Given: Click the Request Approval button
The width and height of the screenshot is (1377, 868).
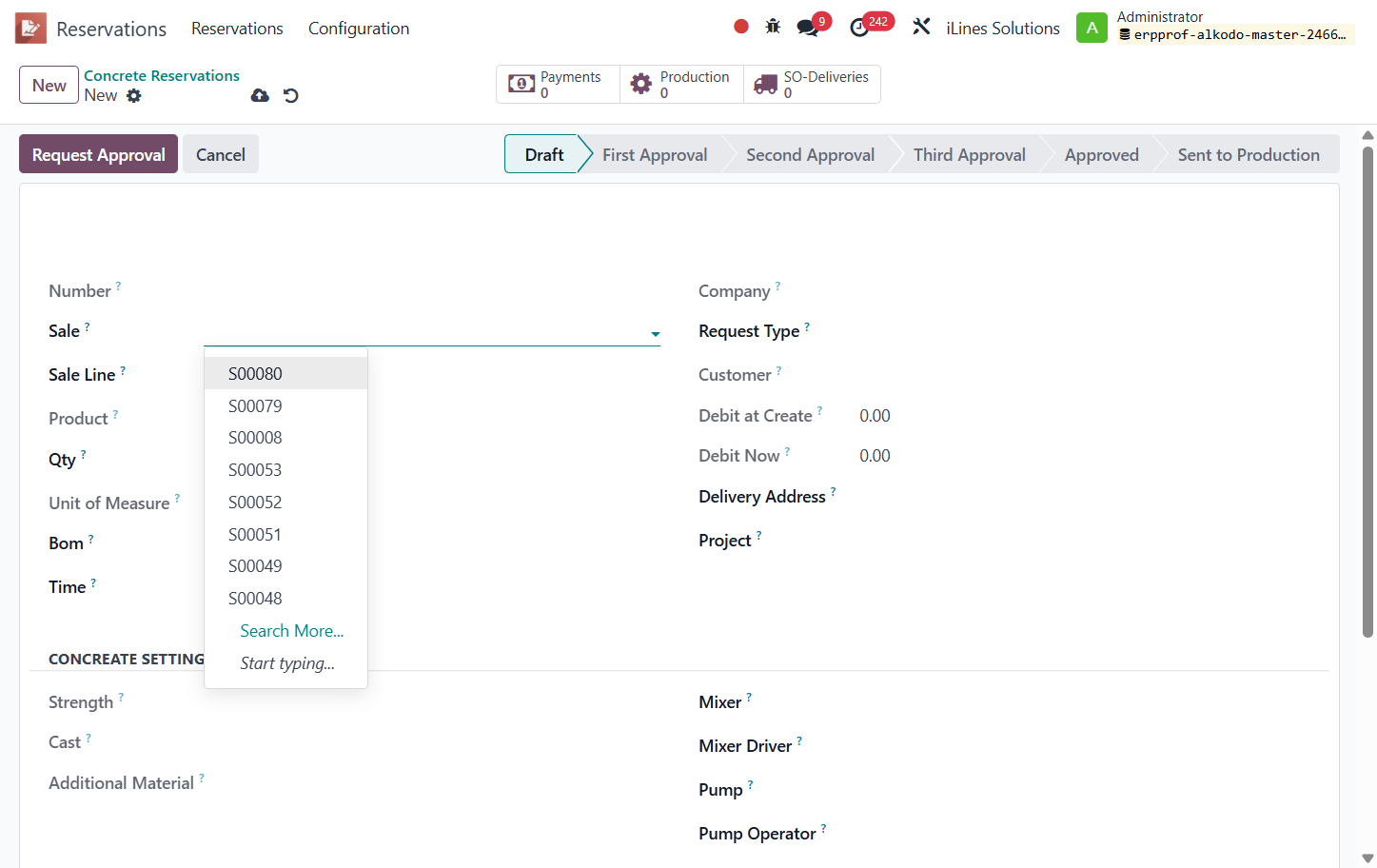Looking at the screenshot, I should [x=98, y=154].
